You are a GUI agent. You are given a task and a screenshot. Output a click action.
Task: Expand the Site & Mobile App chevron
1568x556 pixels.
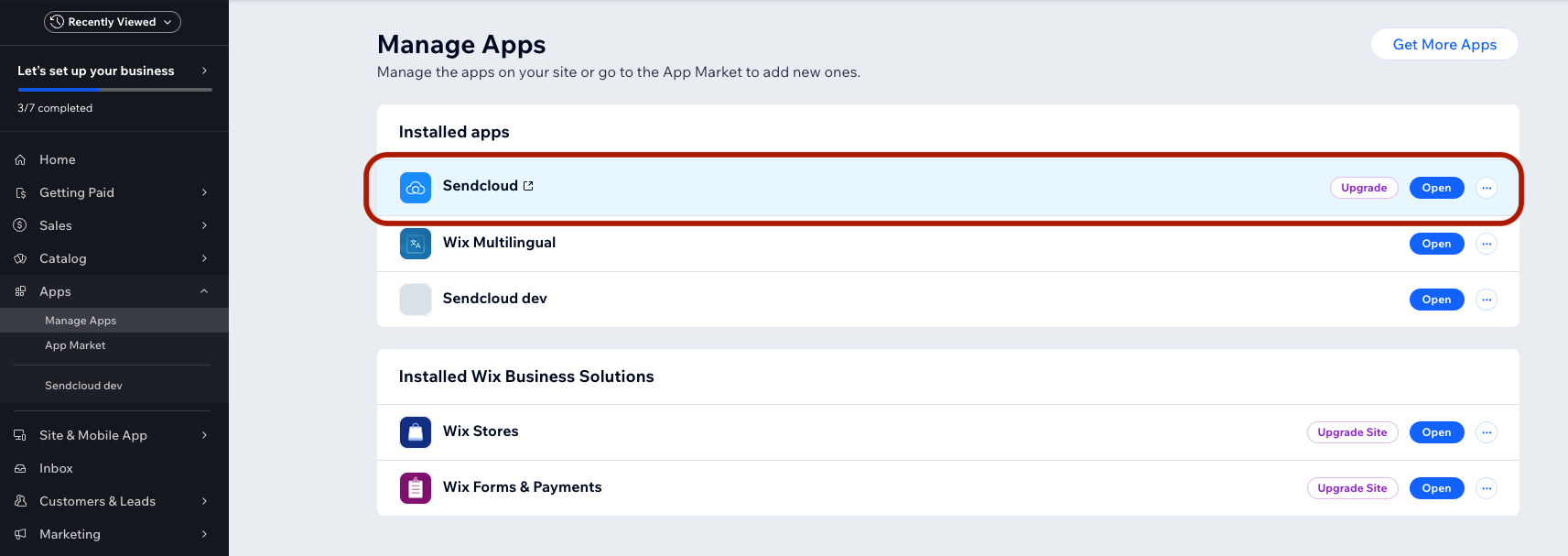(204, 435)
